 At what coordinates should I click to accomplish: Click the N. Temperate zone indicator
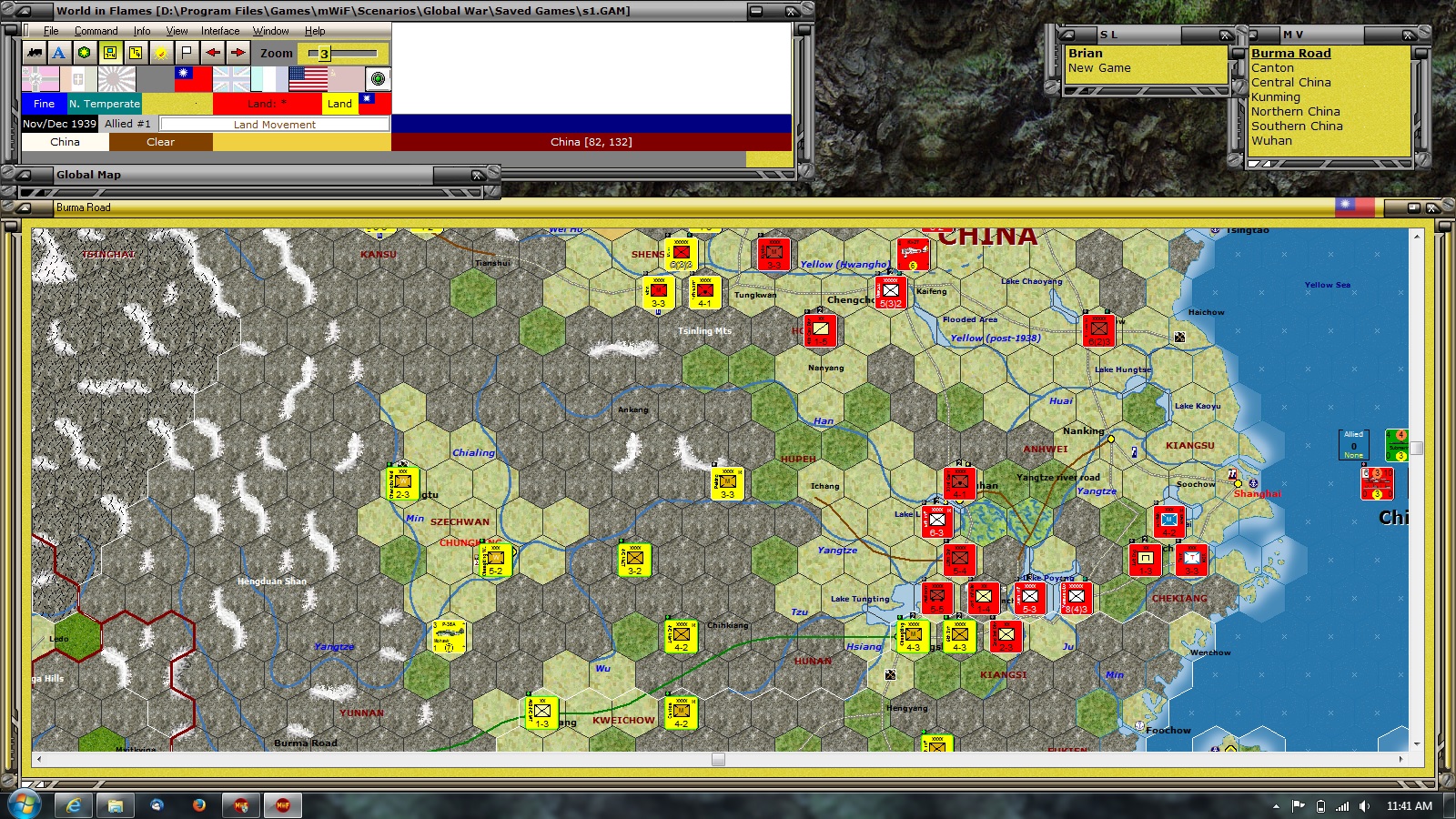(105, 104)
